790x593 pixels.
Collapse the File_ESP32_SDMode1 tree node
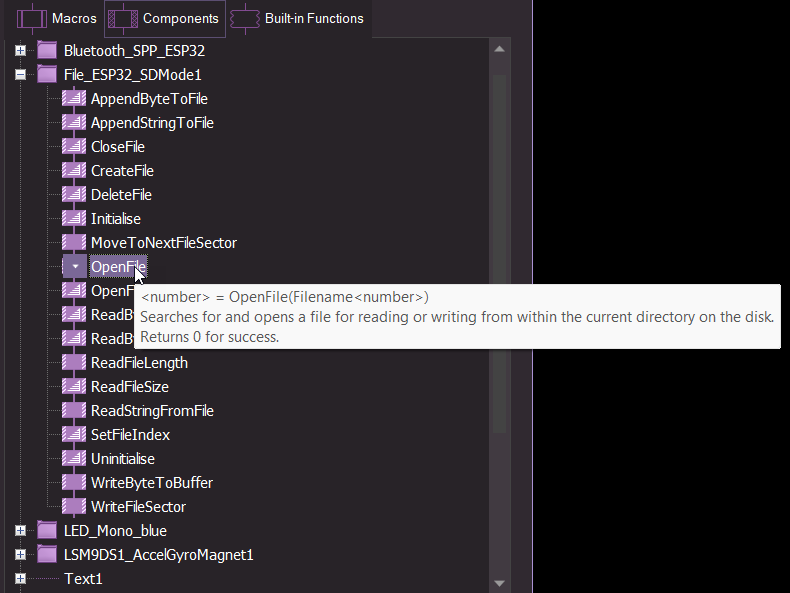point(20,74)
